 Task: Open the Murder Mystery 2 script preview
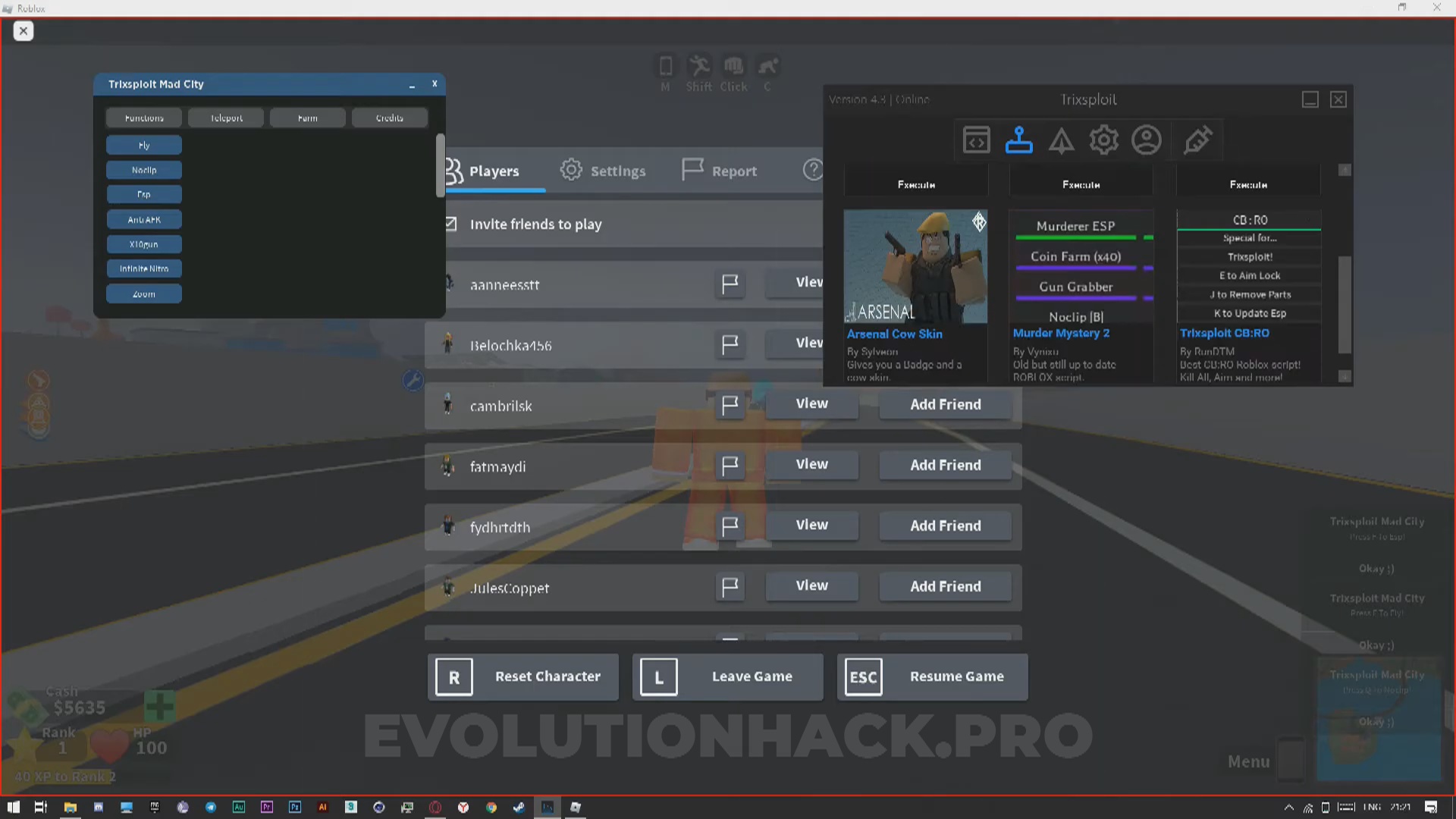click(x=1081, y=266)
